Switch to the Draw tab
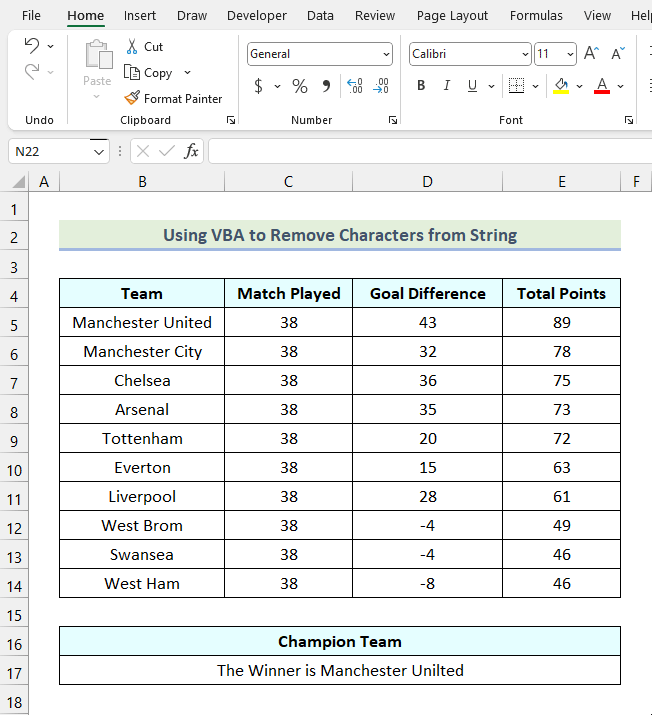The width and height of the screenshot is (652, 715). coord(192,16)
